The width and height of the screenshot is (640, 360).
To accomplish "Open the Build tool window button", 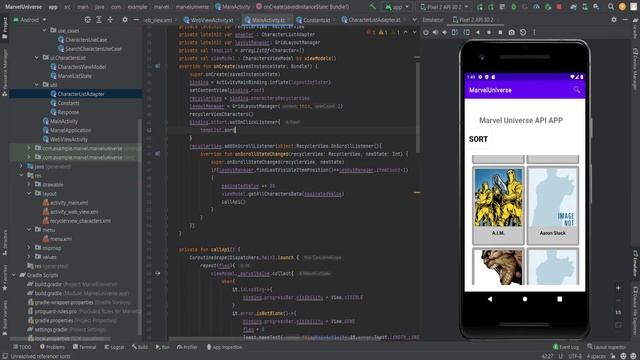I will [x=140, y=347].
